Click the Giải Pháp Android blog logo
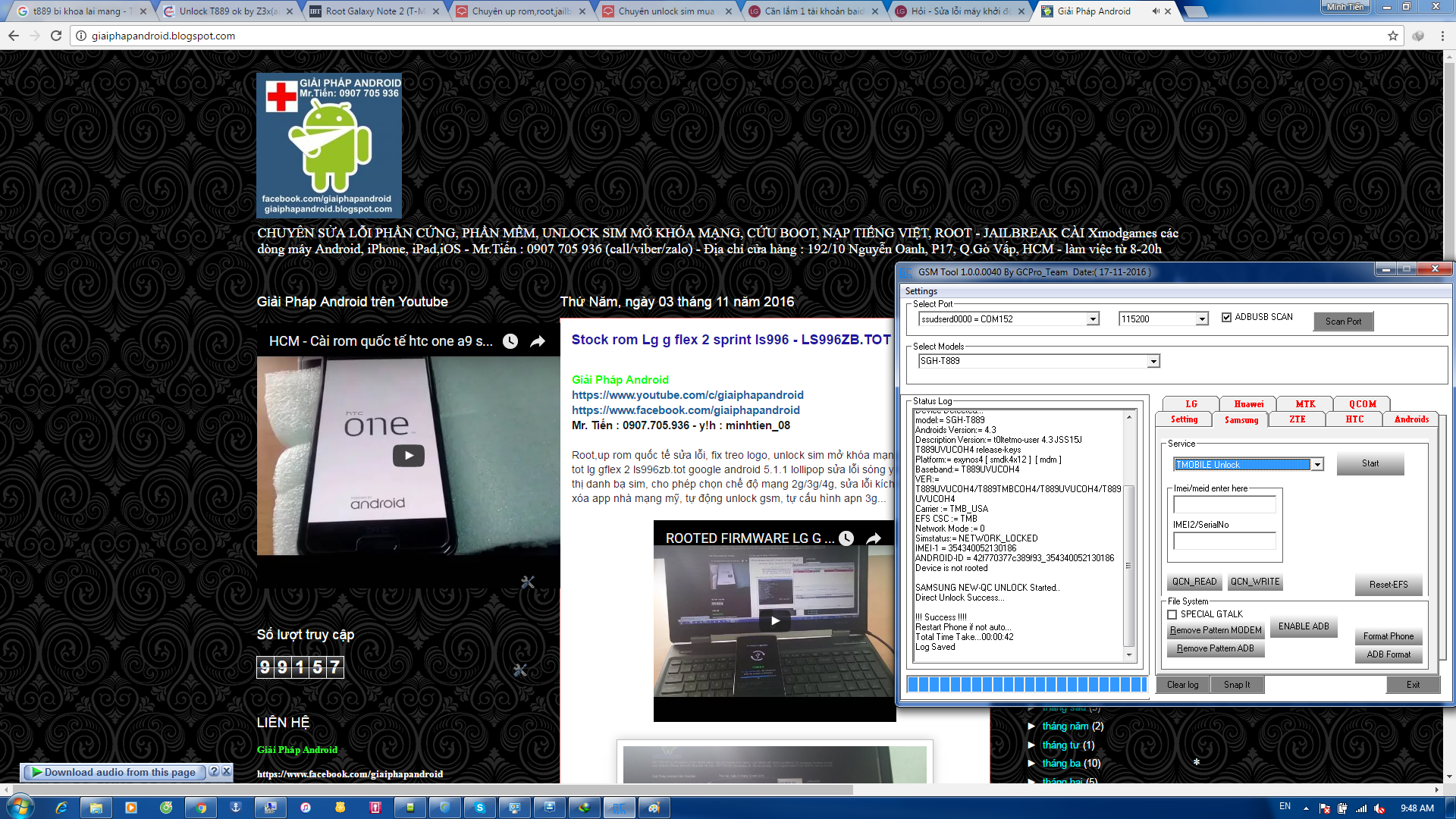 (329, 146)
